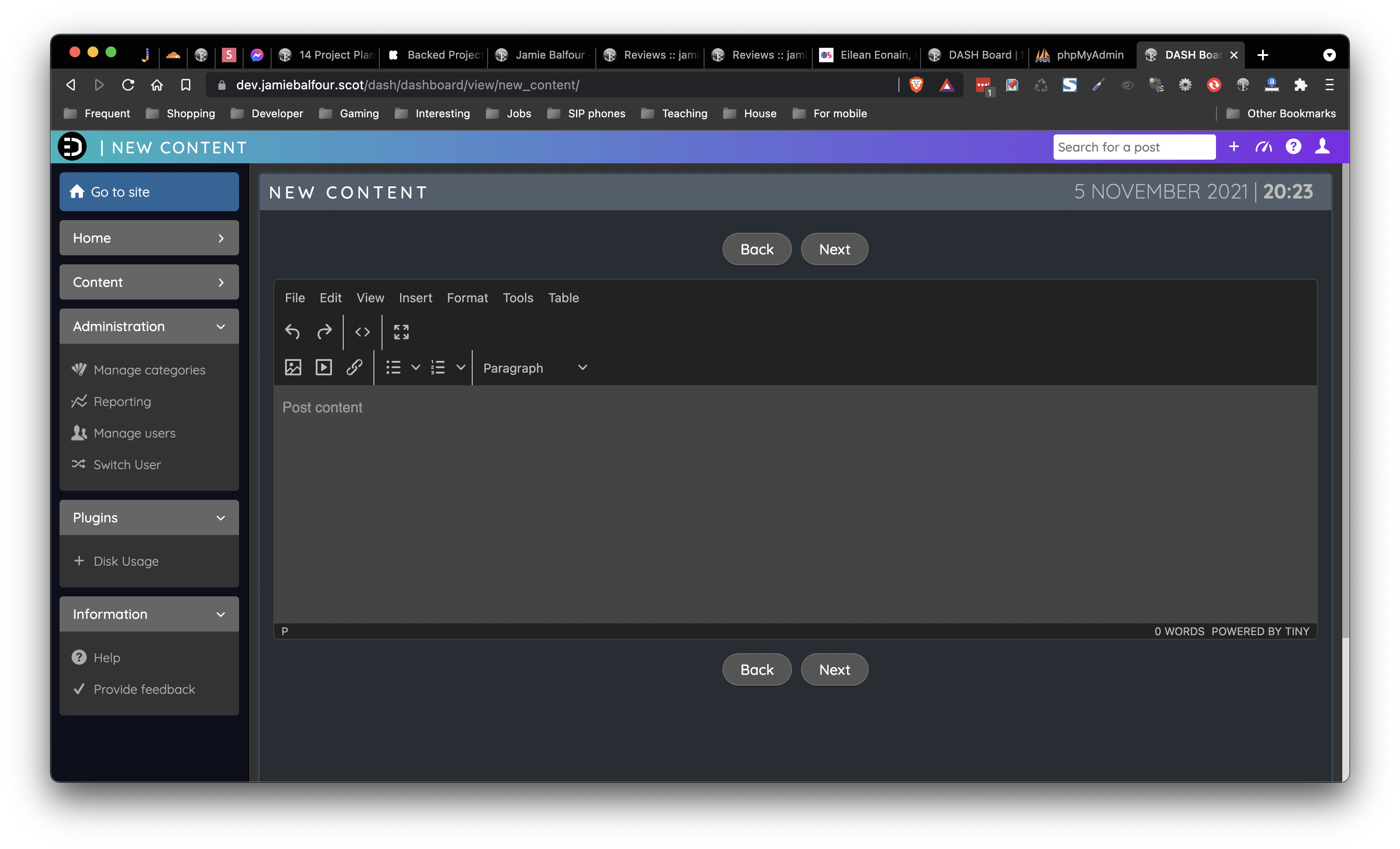Expand the Content sidebar section
Image resolution: width=1400 pixels, height=849 pixels.
click(x=149, y=282)
